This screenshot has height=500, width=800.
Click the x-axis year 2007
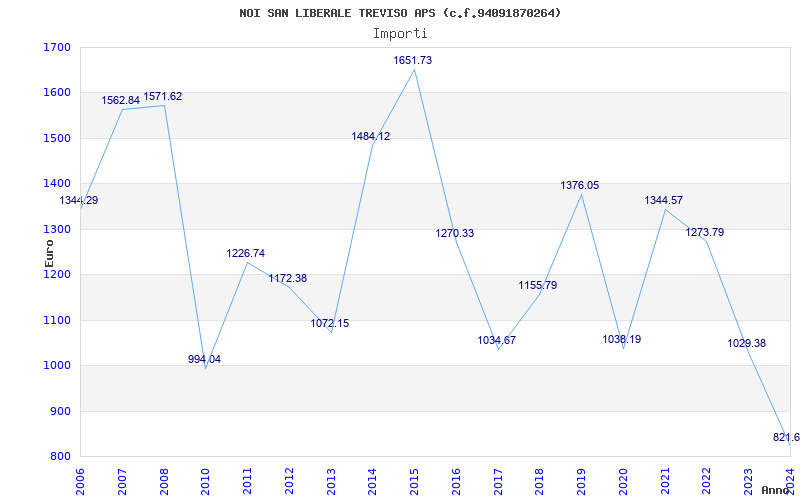pos(122,482)
